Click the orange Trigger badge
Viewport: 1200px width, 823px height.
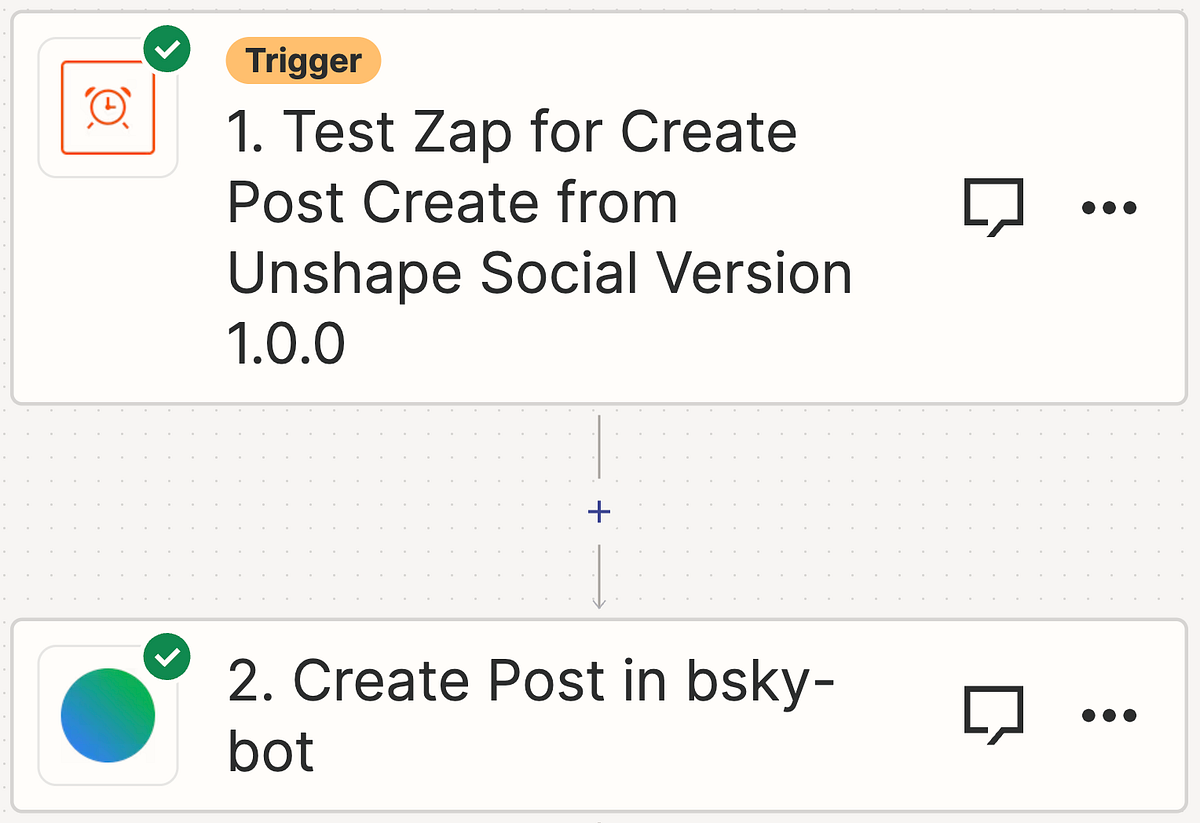pos(303,60)
